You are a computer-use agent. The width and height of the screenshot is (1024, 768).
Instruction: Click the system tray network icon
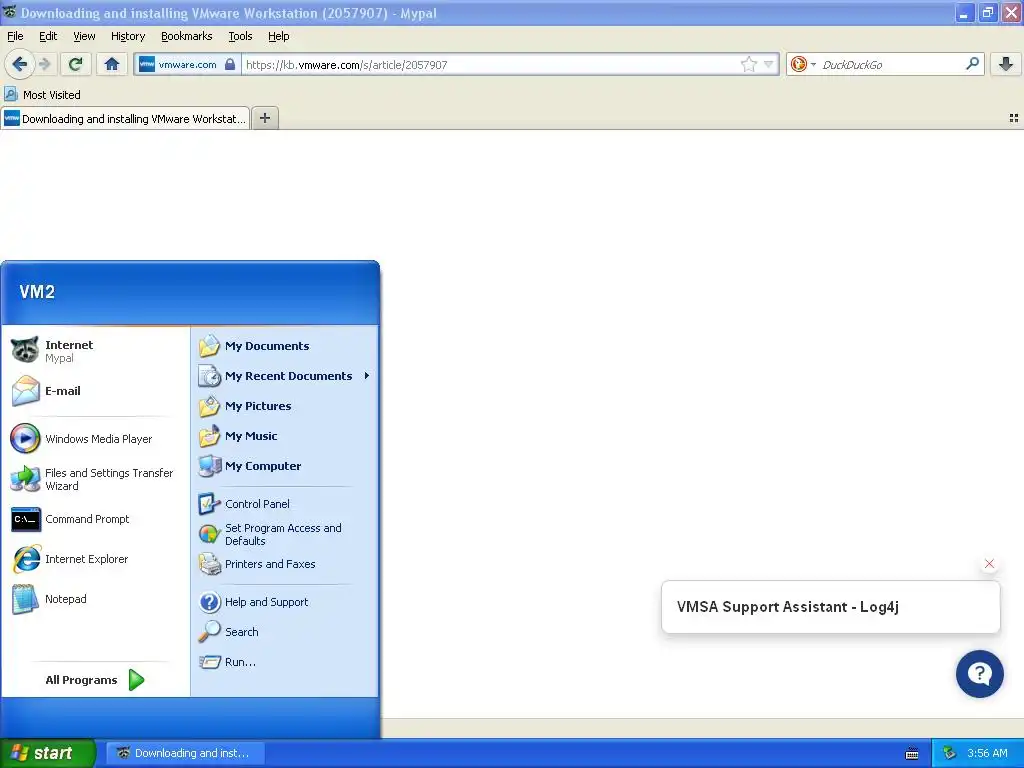pos(950,753)
